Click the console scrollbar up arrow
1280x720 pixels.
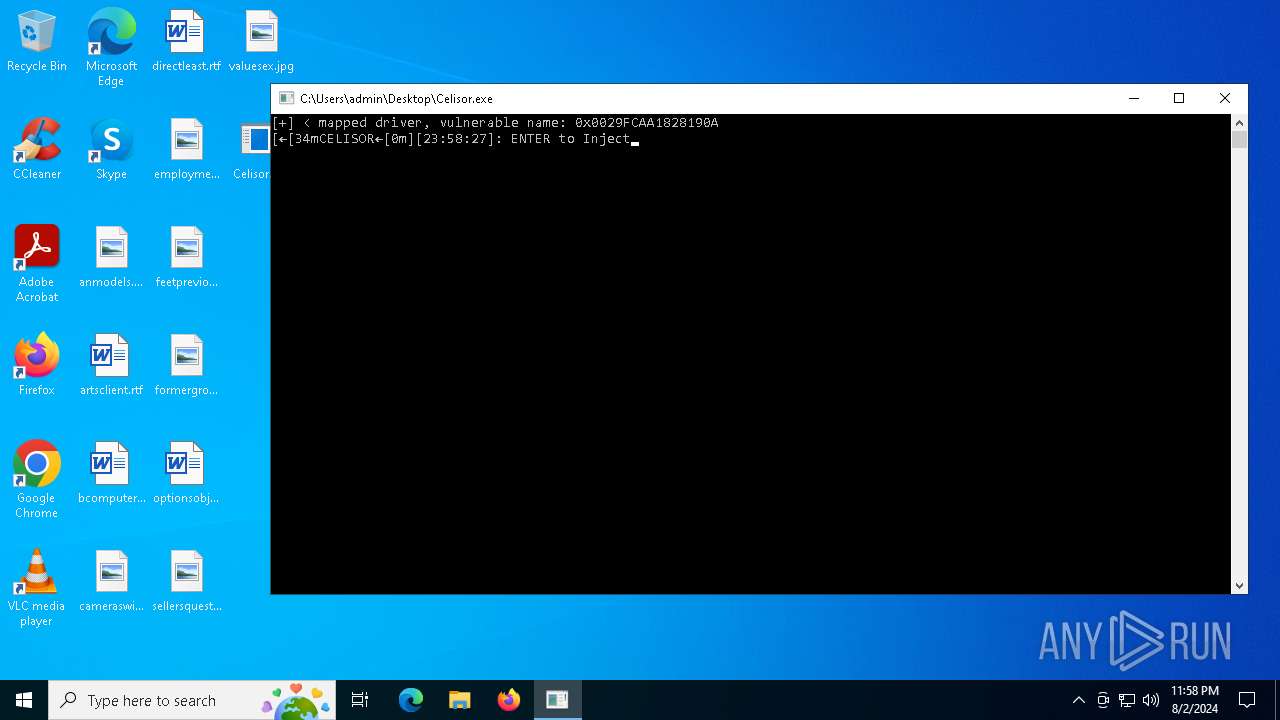point(1239,122)
